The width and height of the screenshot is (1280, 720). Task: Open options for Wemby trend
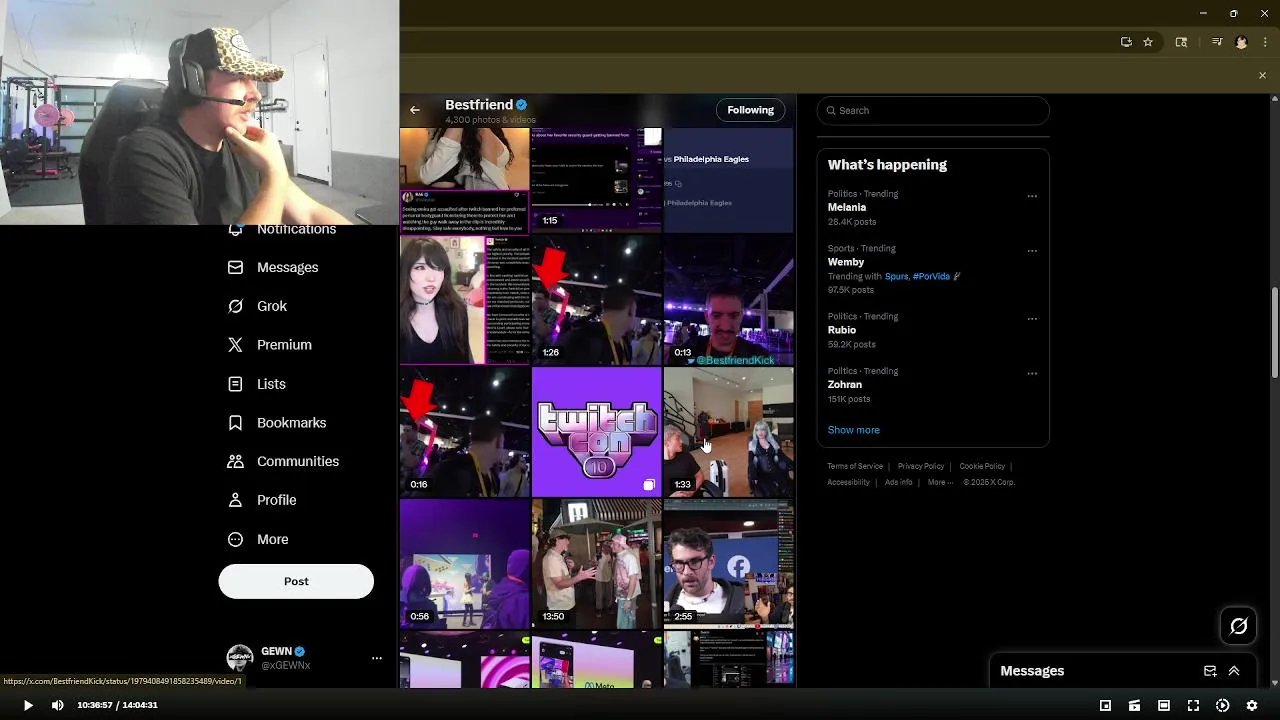(x=1032, y=251)
